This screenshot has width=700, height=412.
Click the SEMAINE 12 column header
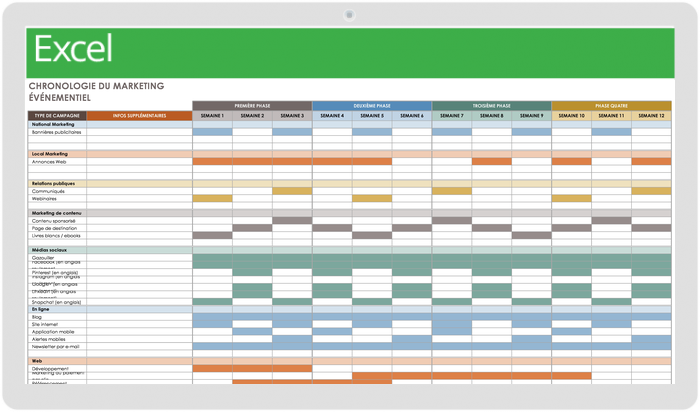point(651,115)
